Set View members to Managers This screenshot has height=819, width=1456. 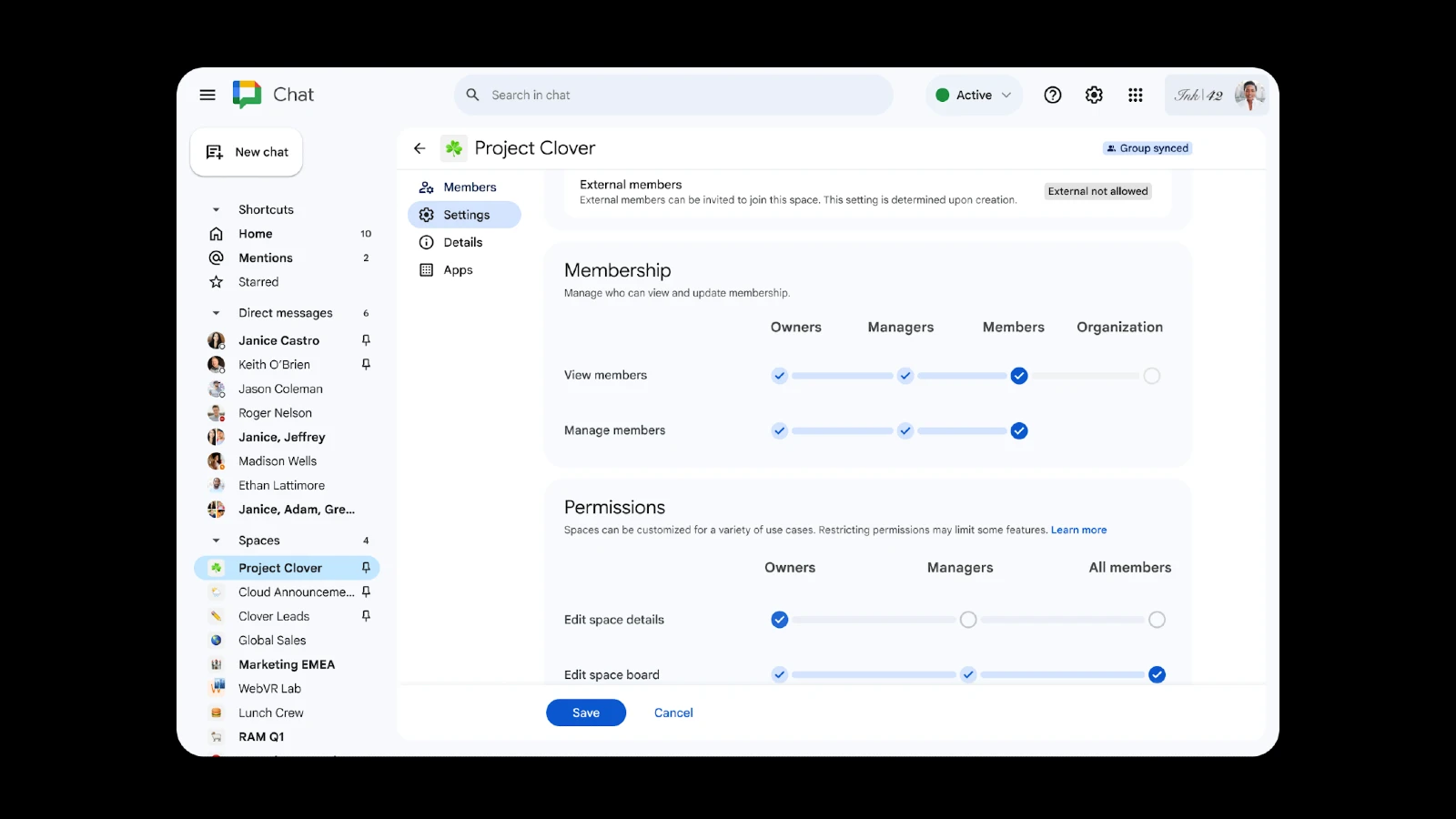(x=905, y=376)
